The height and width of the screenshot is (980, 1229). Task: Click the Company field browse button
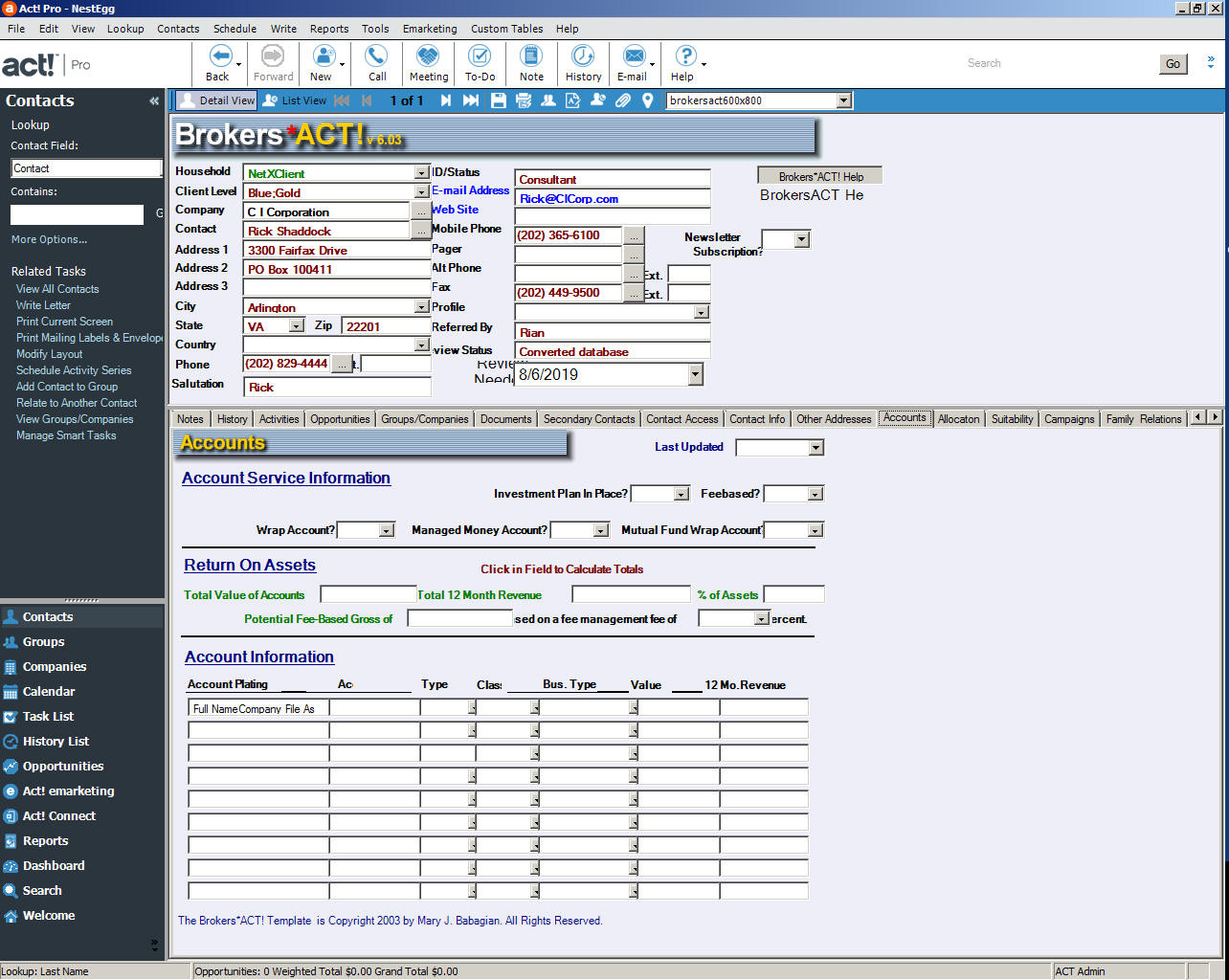click(x=421, y=211)
